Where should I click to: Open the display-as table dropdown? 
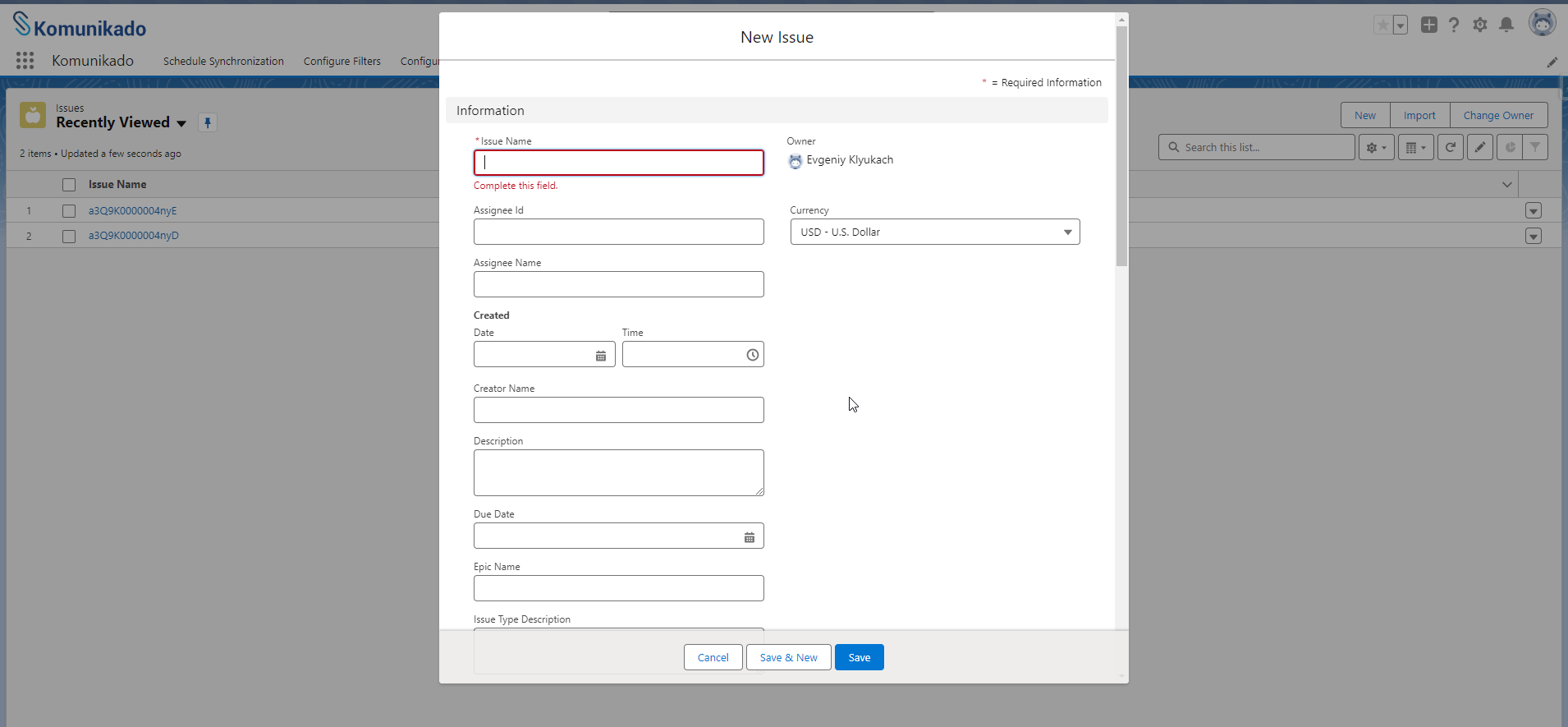point(1416,147)
